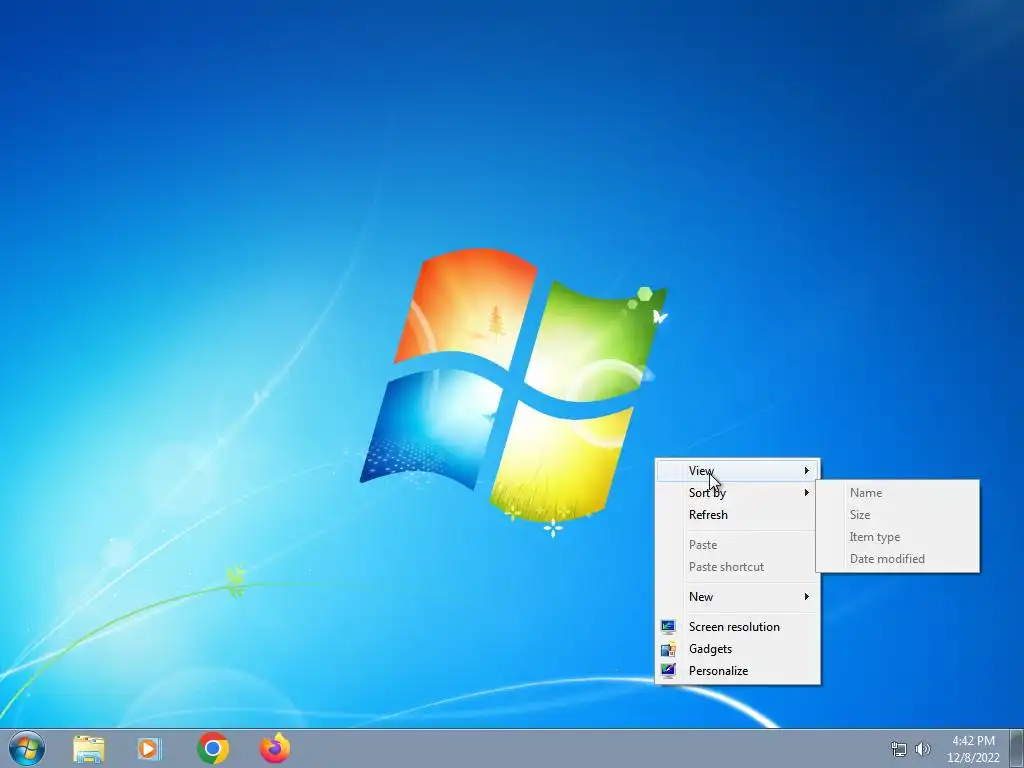Launch Google Chrome from the taskbar
The height and width of the screenshot is (768, 1024).
pos(212,748)
